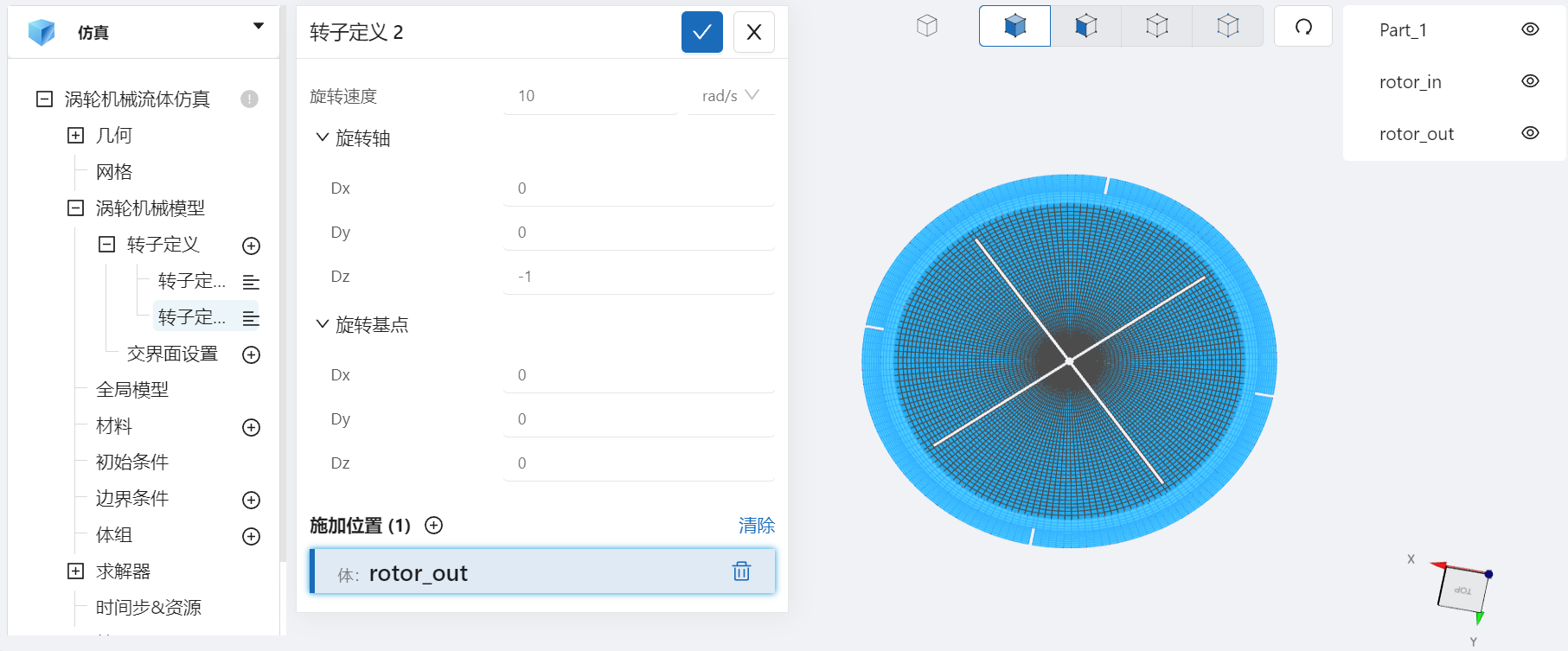Toggle visibility of rotor_in

1530,81
